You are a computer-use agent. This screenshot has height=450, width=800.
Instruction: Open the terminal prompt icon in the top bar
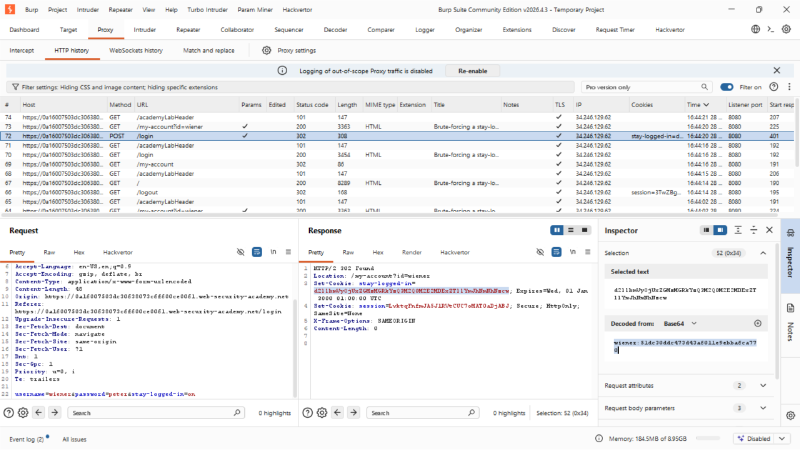click(771, 29)
